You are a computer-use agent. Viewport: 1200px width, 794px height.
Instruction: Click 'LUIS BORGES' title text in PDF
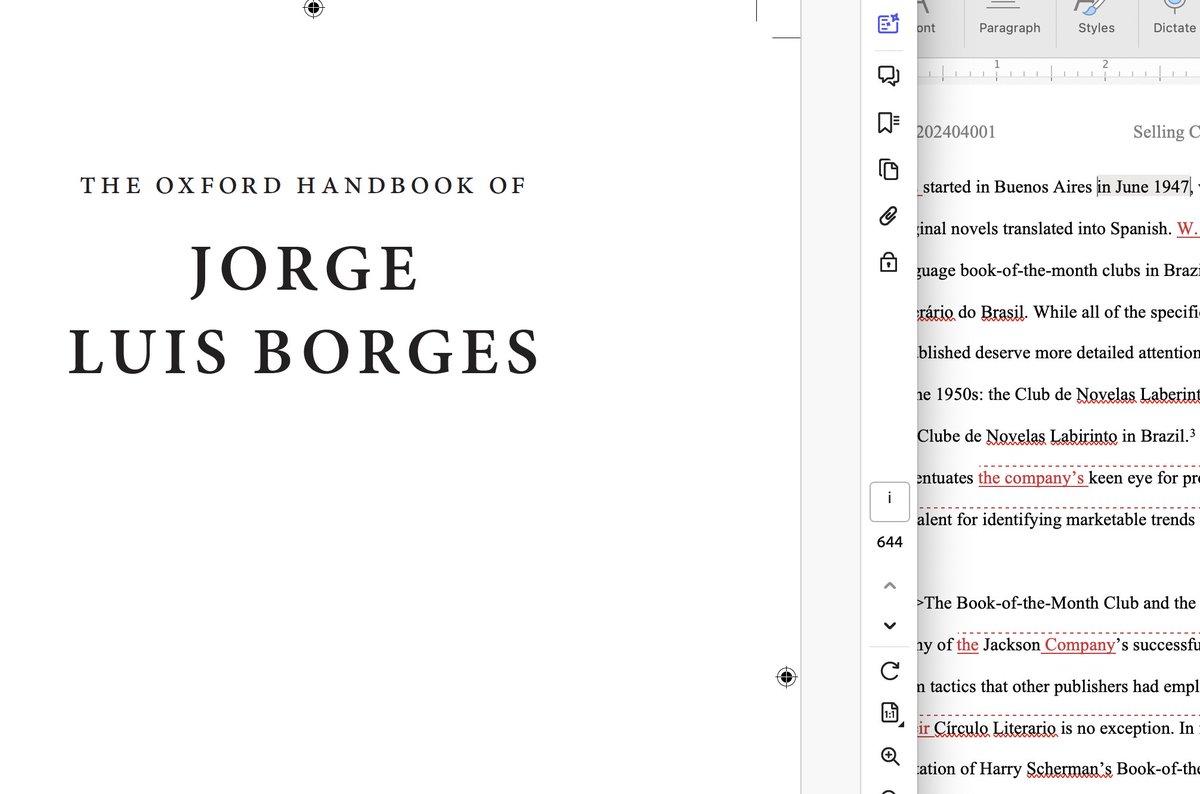[305, 352]
